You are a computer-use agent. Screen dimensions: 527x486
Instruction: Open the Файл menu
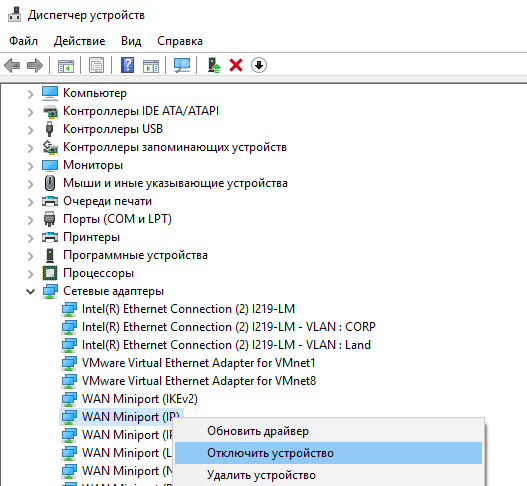23,41
